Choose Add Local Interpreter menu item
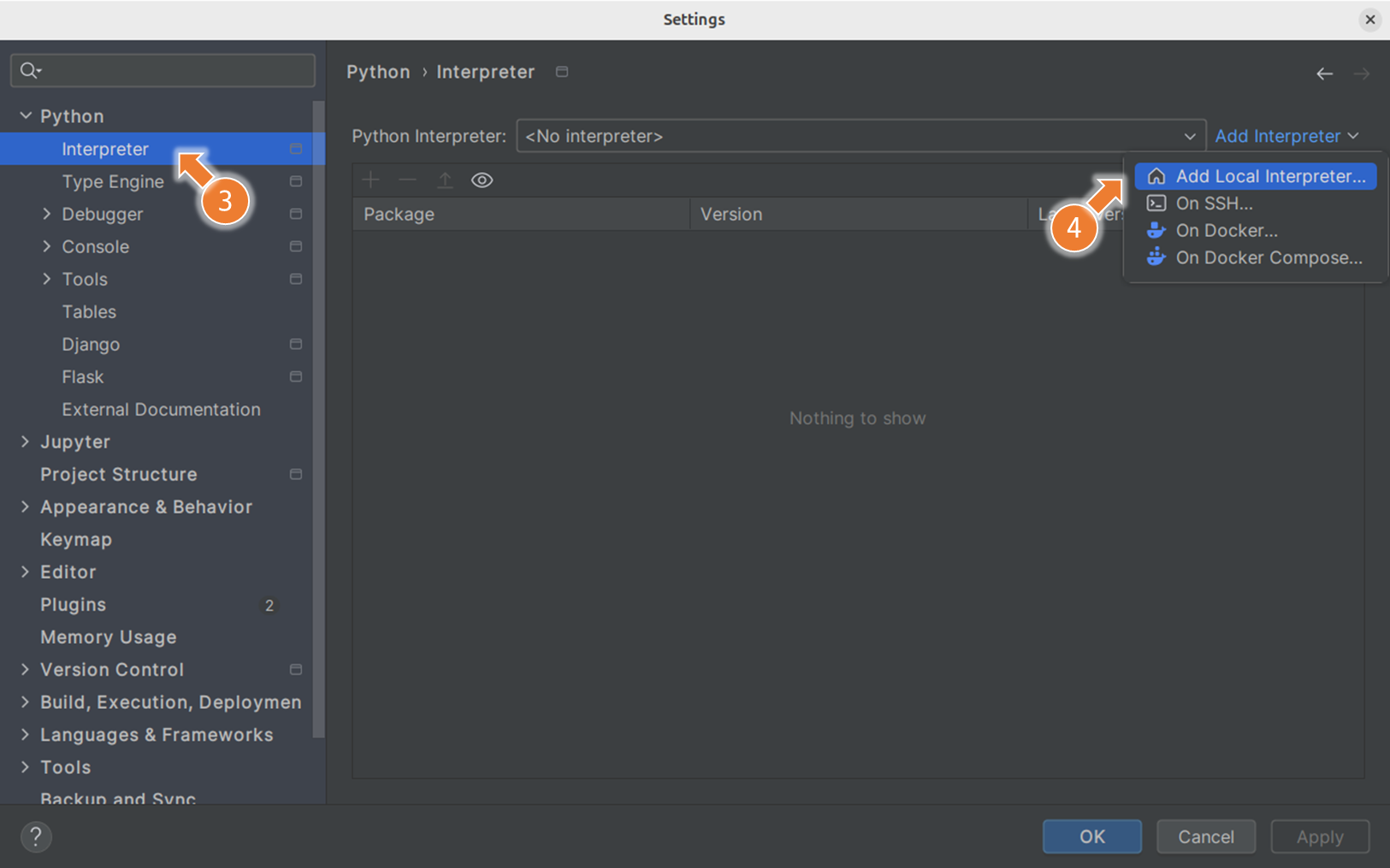 click(1255, 176)
